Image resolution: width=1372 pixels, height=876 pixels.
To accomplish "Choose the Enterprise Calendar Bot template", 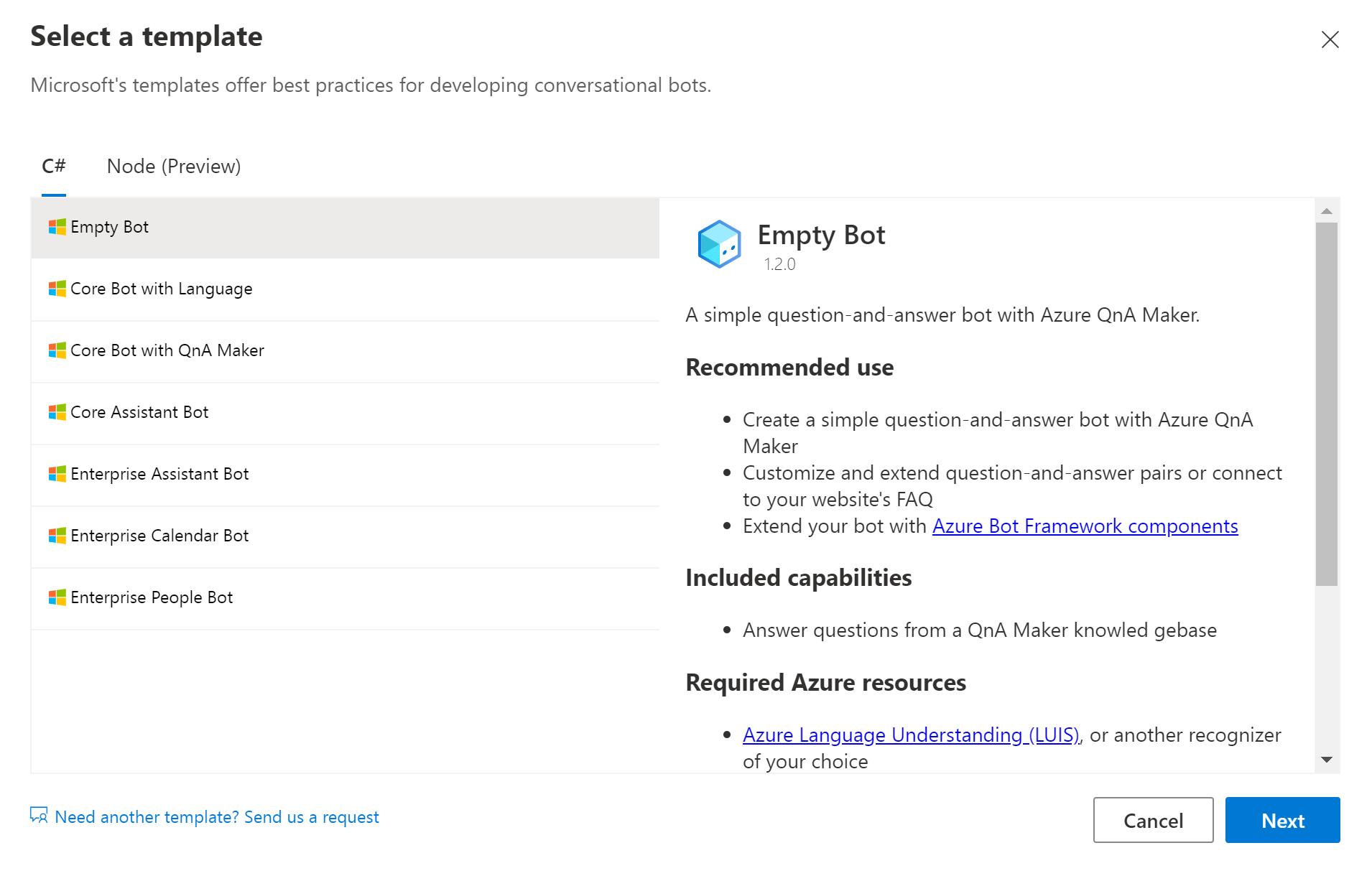I will (159, 536).
